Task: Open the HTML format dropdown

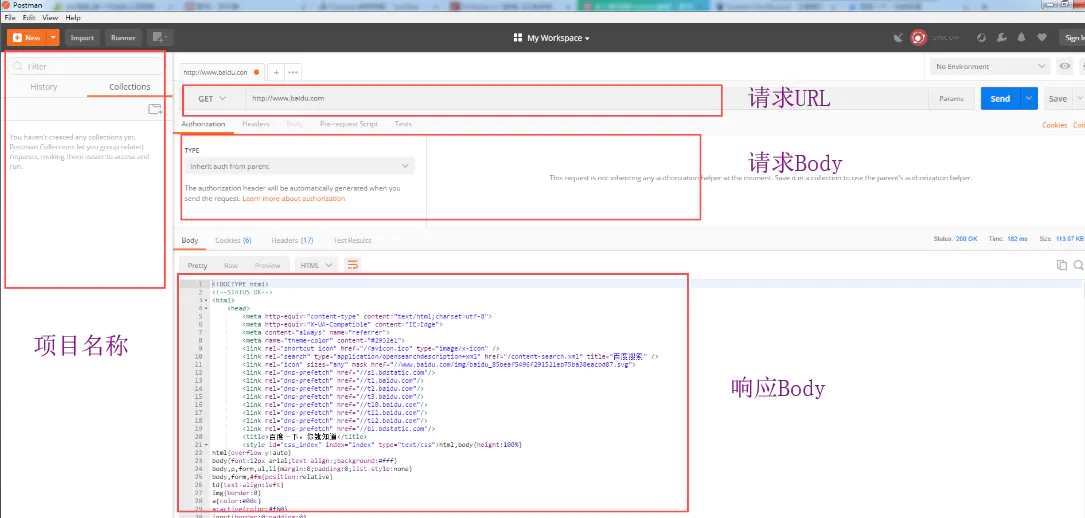Action: tap(317, 265)
